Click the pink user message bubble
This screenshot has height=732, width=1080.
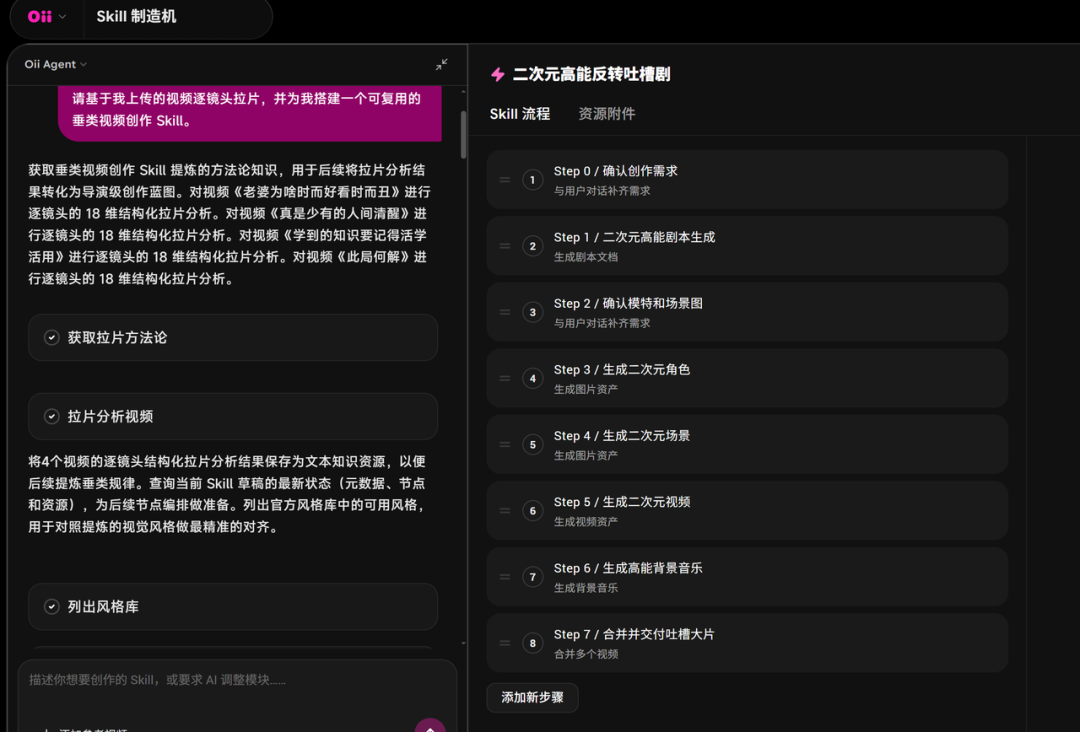250,113
